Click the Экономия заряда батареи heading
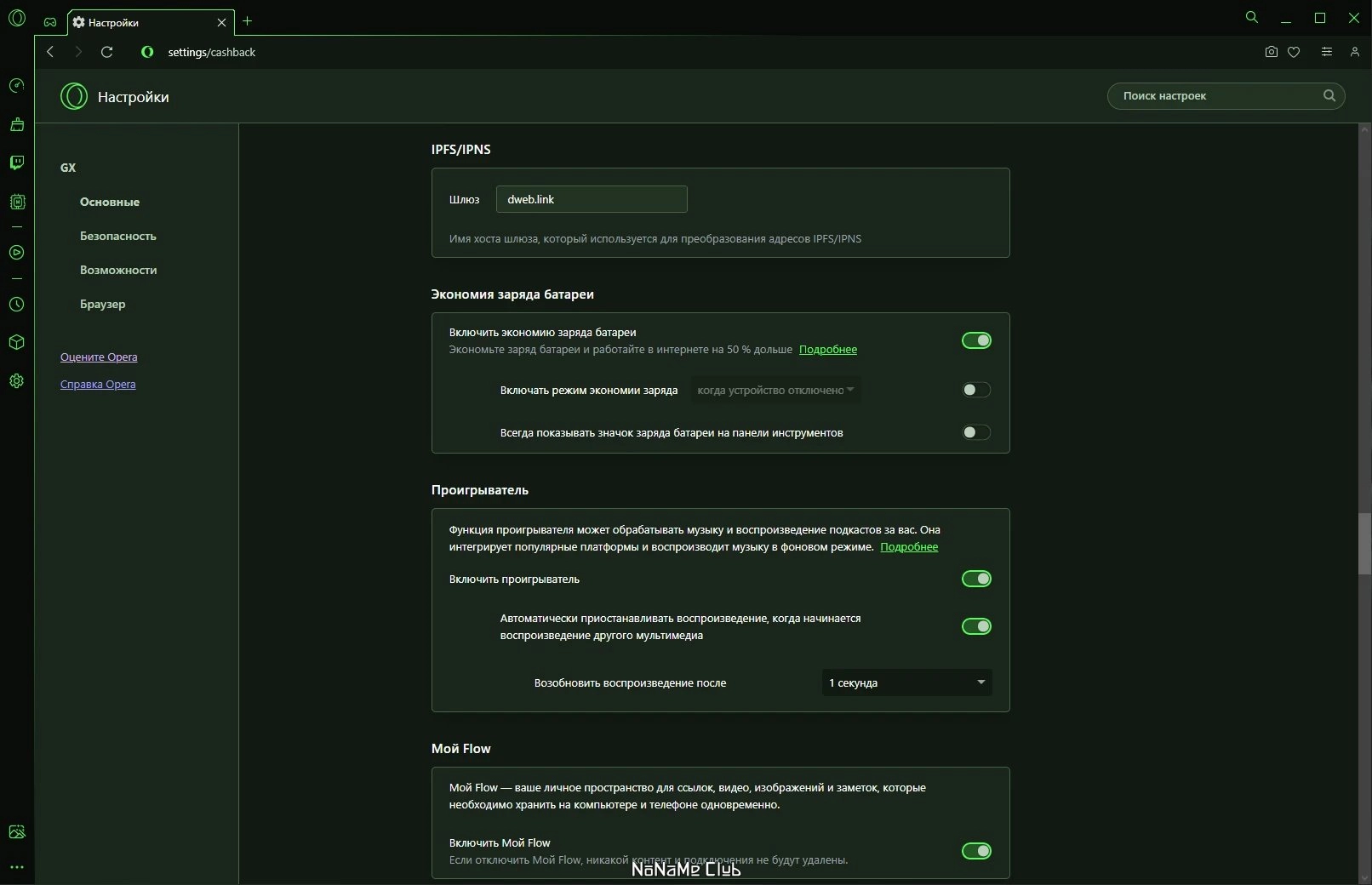The width and height of the screenshot is (1372, 885). click(512, 294)
